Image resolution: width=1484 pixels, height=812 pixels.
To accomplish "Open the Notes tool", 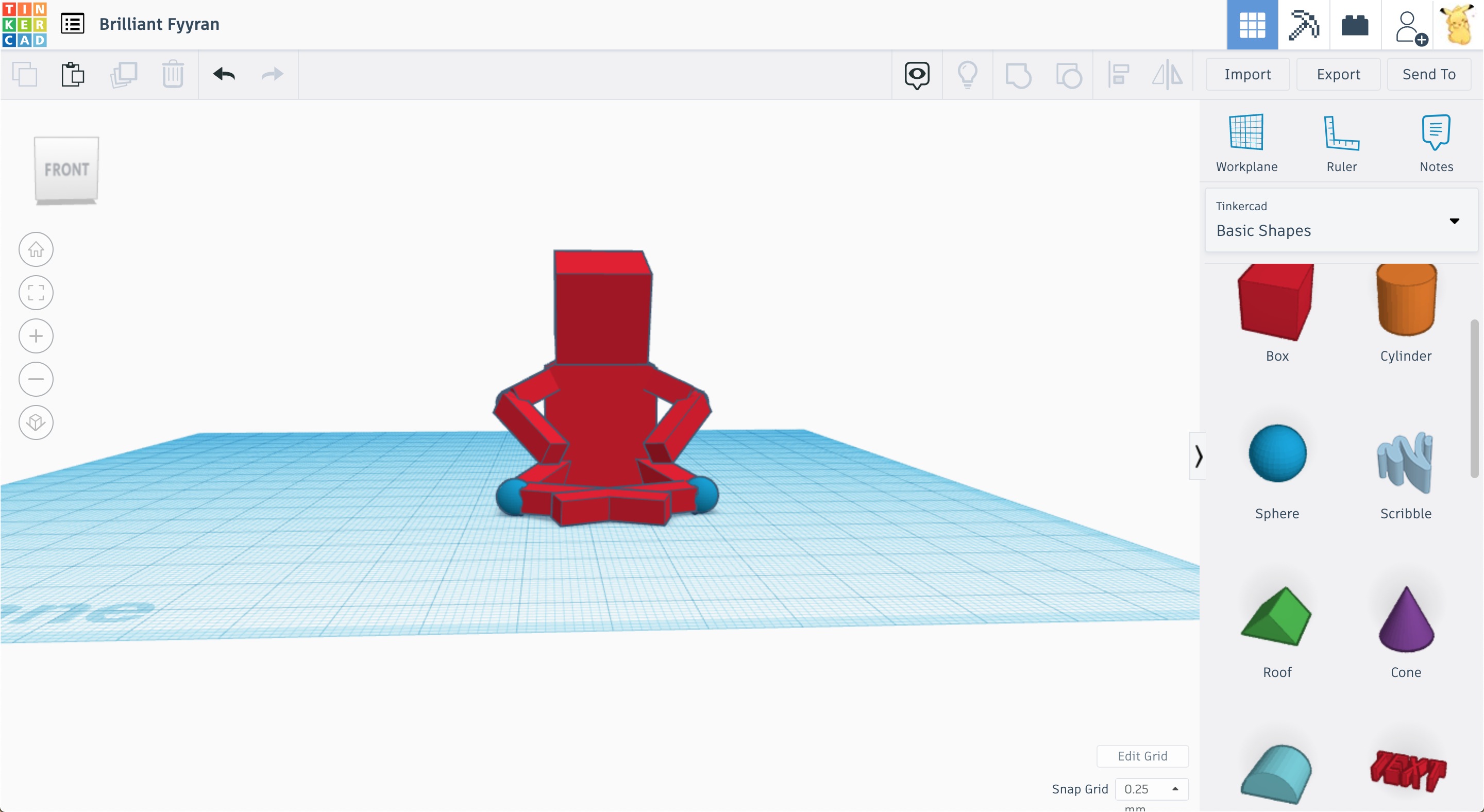I will point(1436,143).
